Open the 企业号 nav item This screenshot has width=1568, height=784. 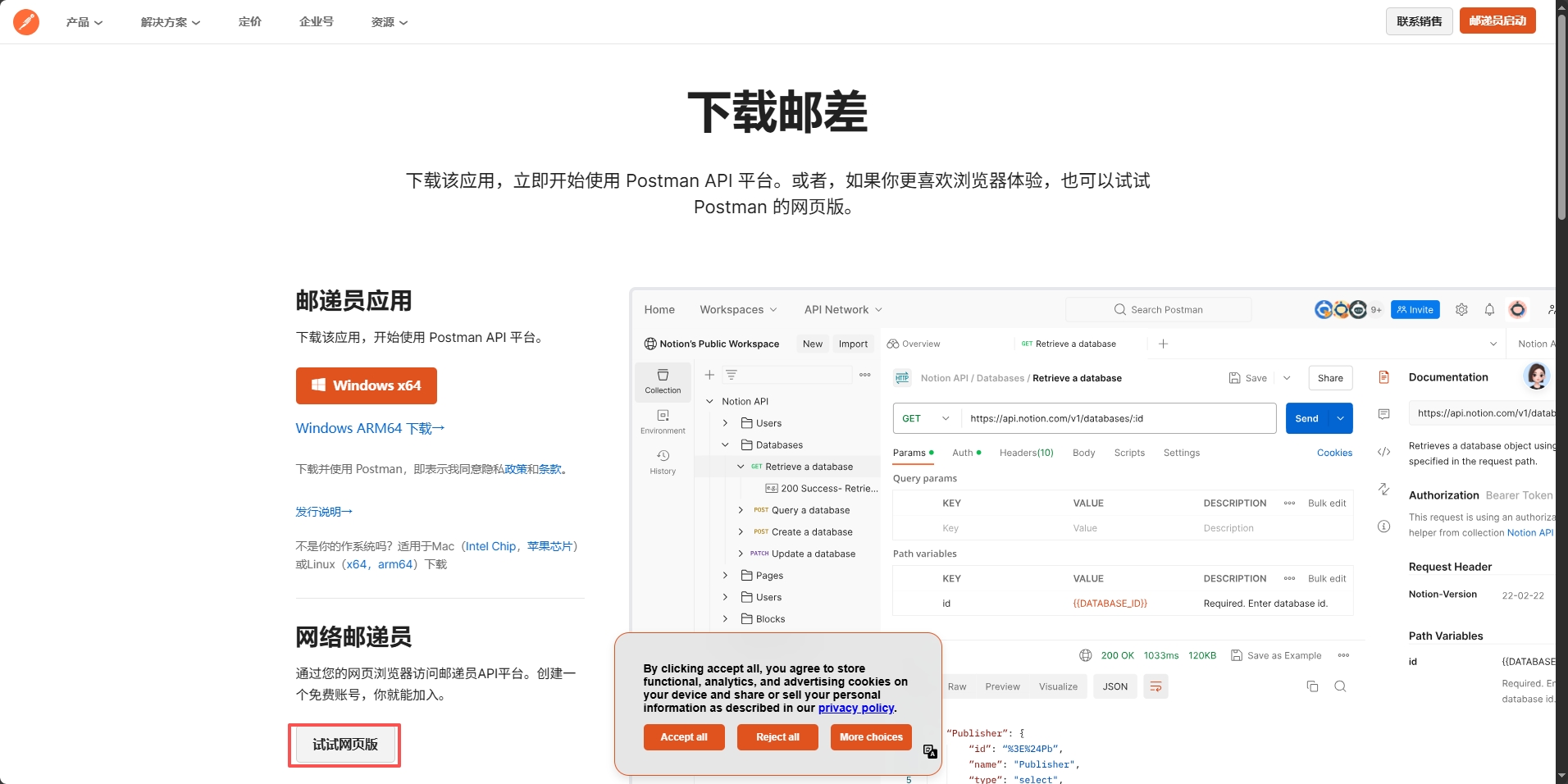point(317,22)
